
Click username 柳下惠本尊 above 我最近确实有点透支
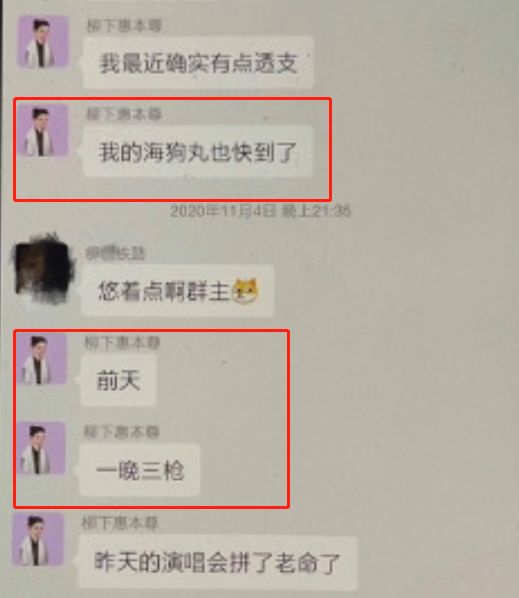point(124,26)
